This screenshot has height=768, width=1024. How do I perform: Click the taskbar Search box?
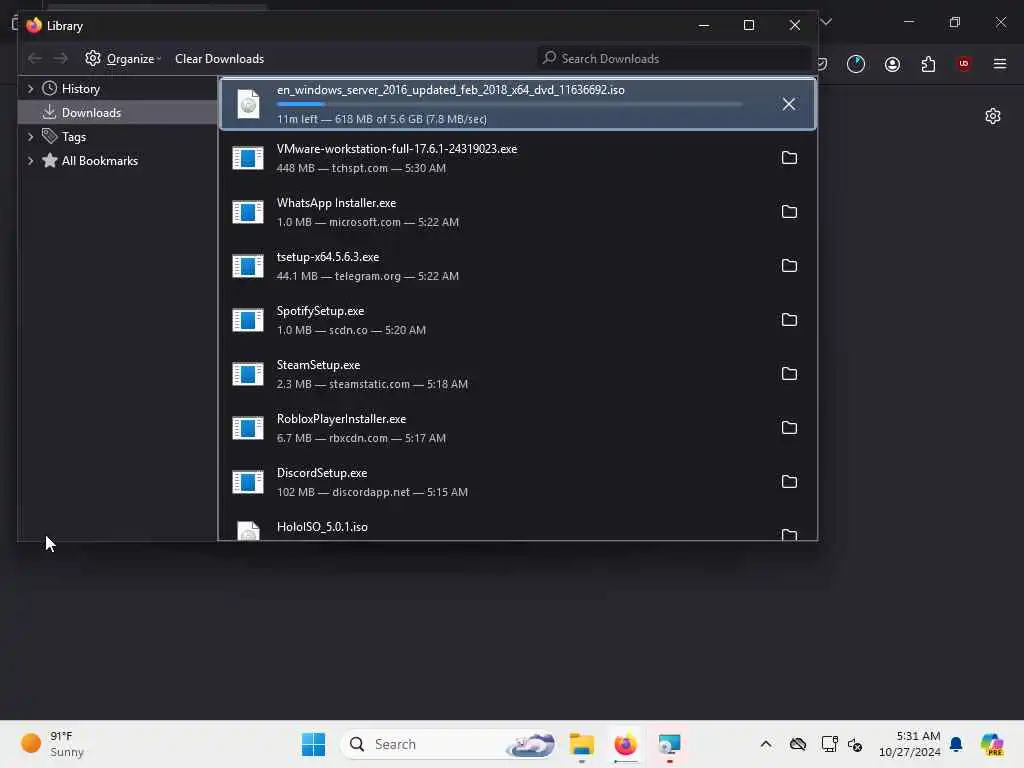point(447,744)
